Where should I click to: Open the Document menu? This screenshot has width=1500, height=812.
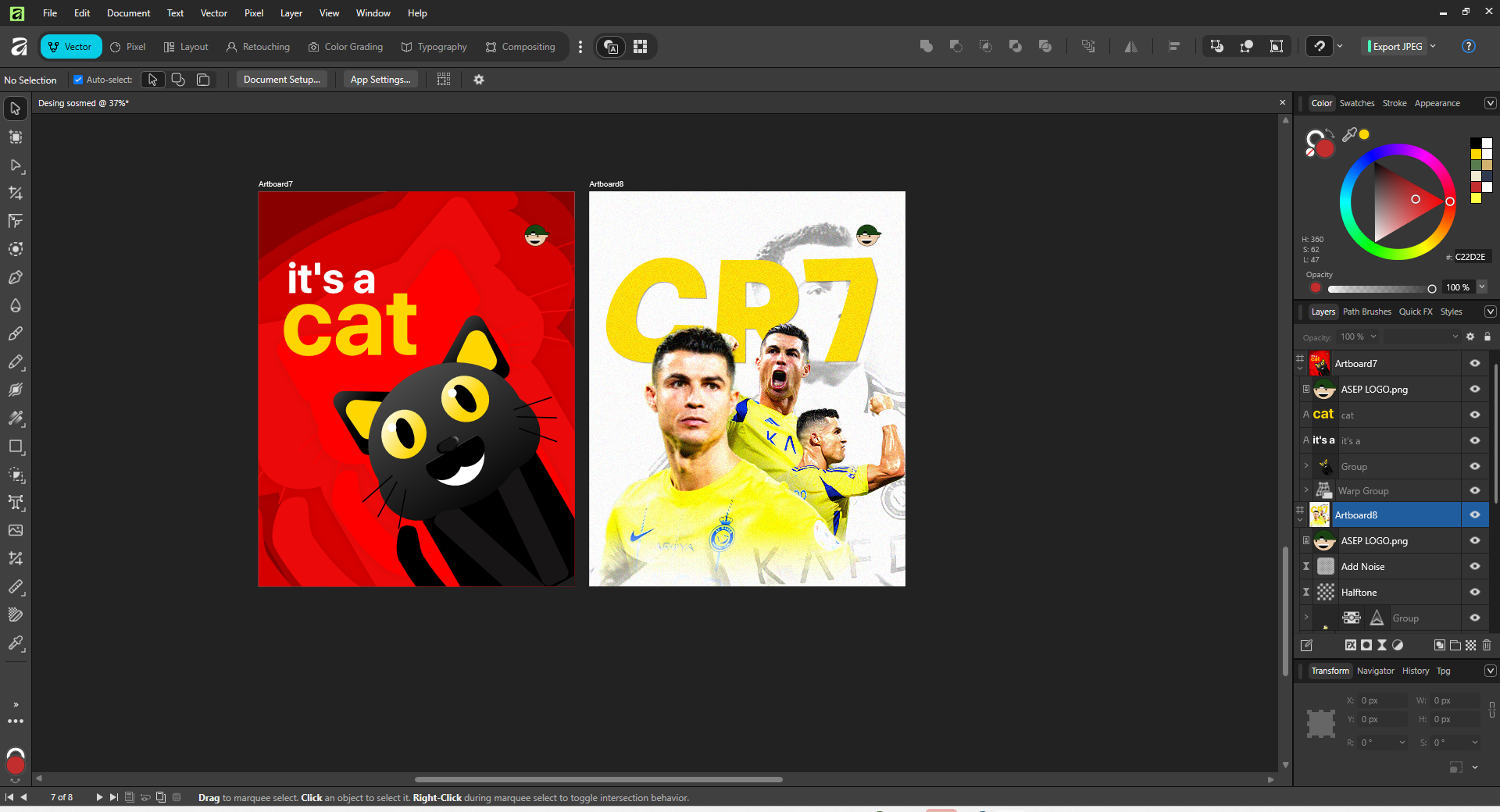pos(128,13)
